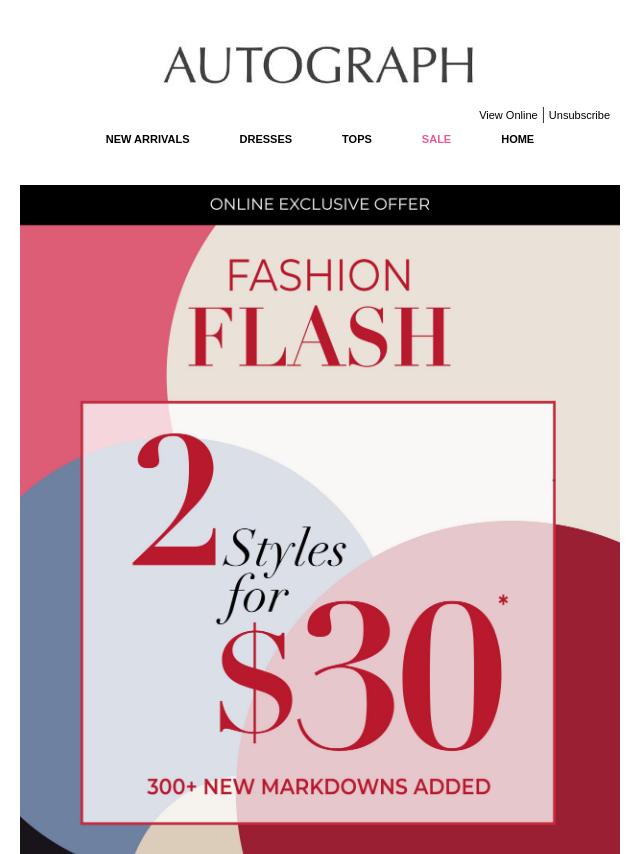Click the large FLASH headline
This screenshot has width=640, height=854.
pos(320,337)
